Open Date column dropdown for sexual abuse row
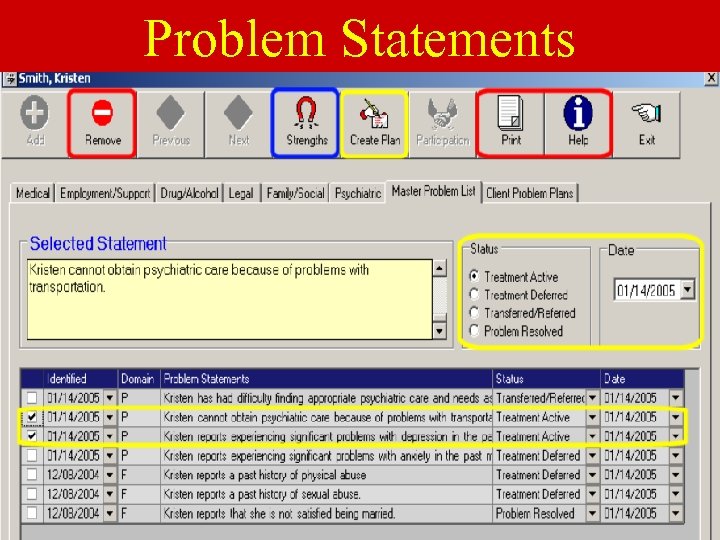Image resolution: width=720 pixels, height=540 pixels. 676,494
